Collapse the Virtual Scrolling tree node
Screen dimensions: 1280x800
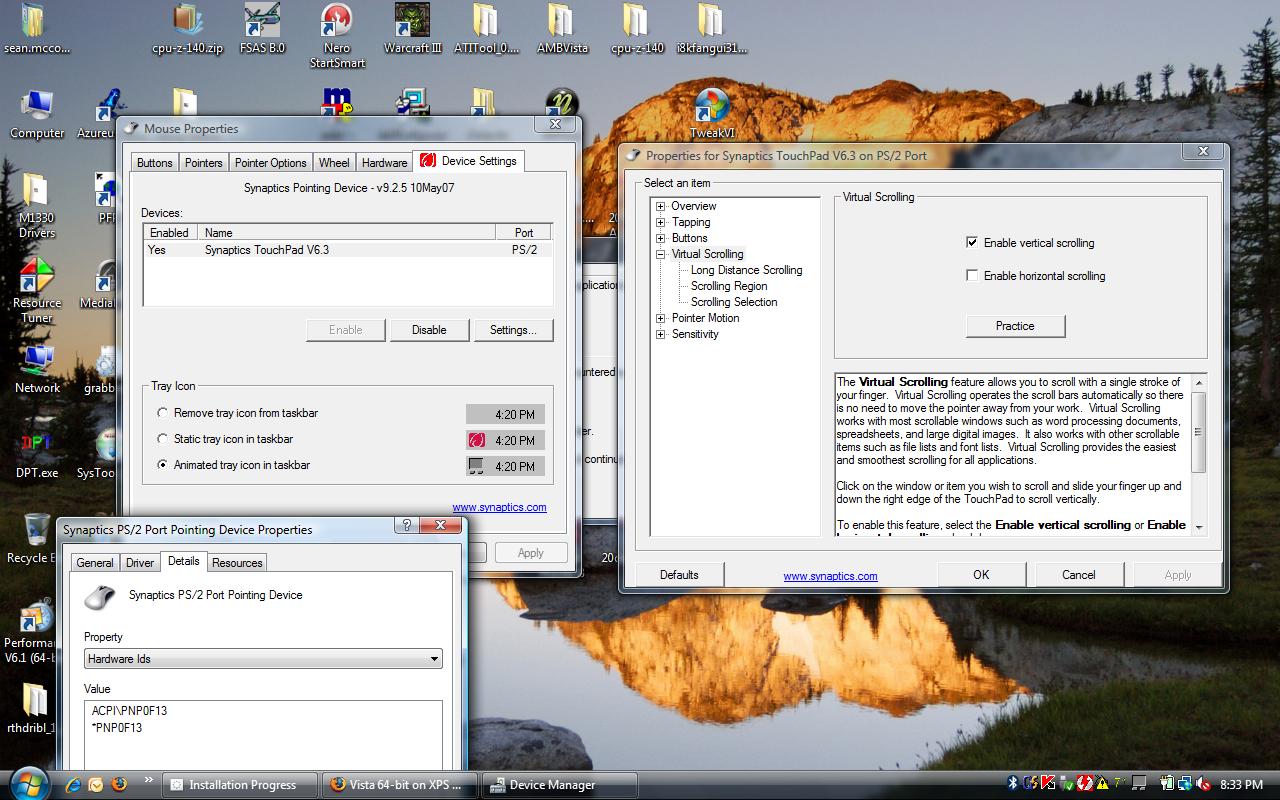(x=661, y=255)
